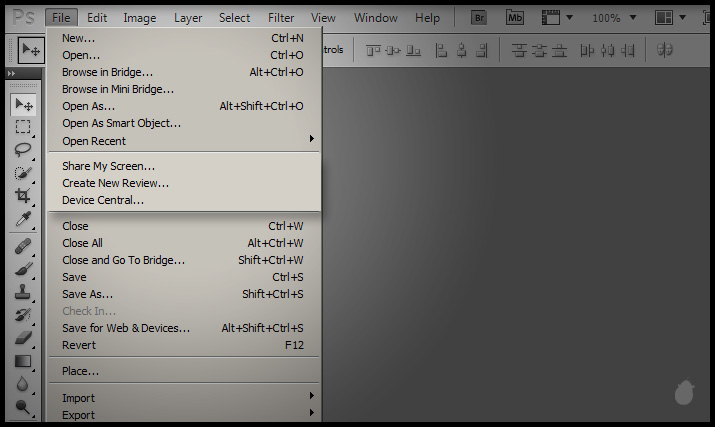Screen dimensions: 715x427
Task: Click Browse in Bridge menu entry
Action: (107, 72)
